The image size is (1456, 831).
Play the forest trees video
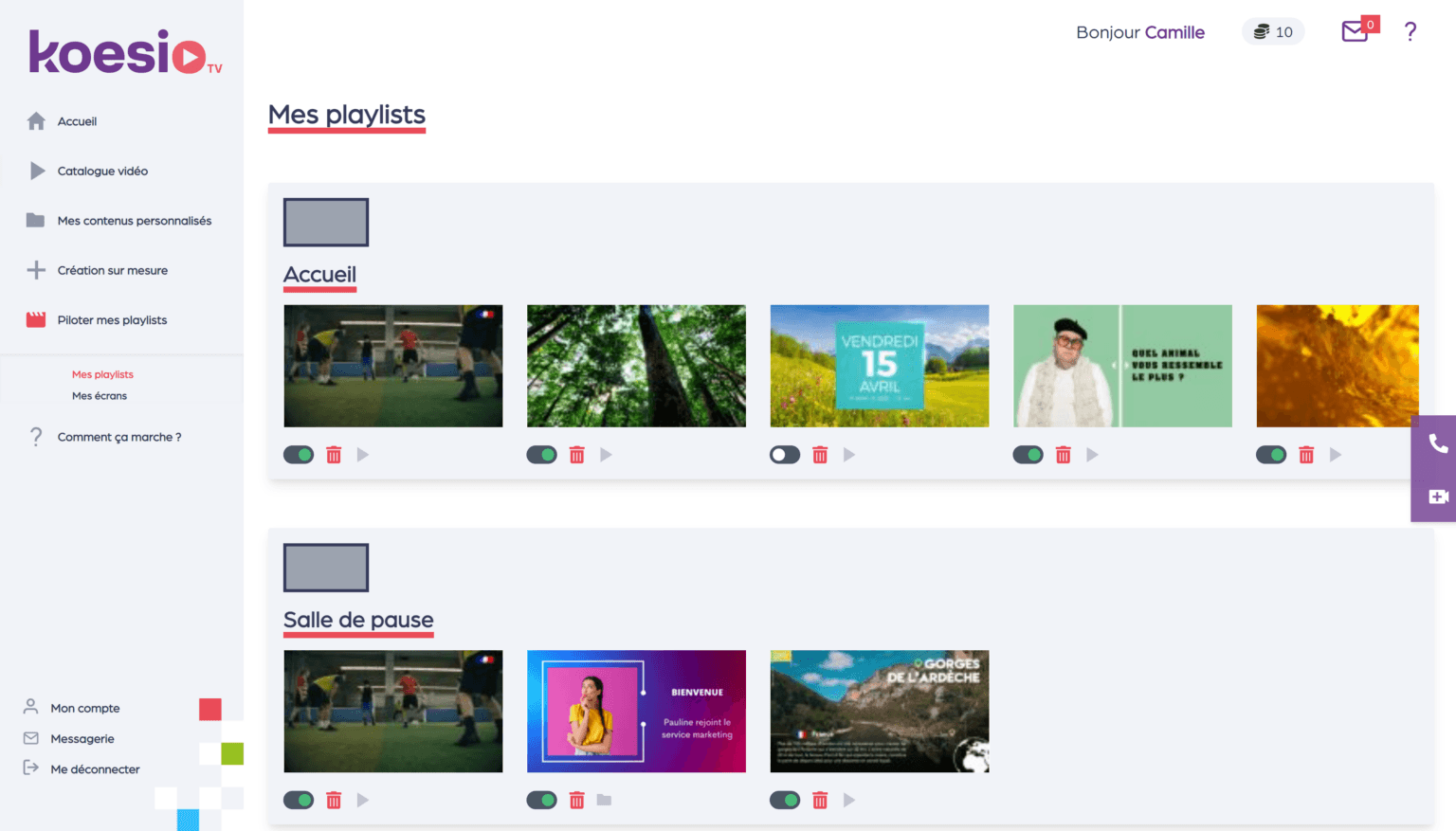606,455
